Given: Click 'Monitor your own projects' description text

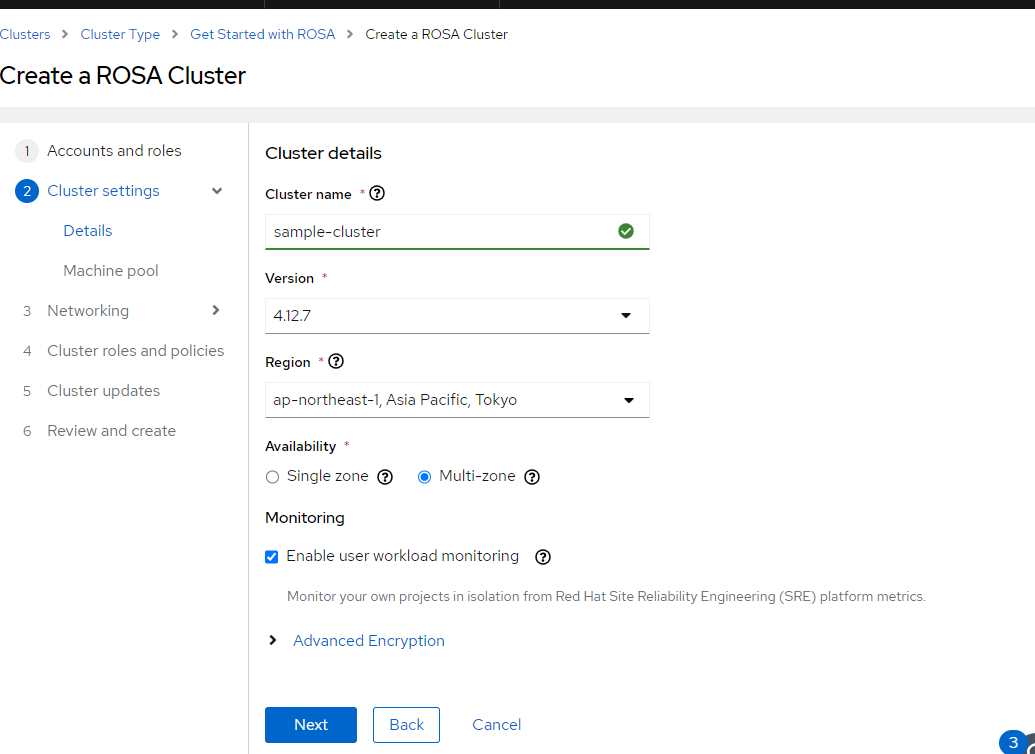Looking at the screenshot, I should pyautogui.click(x=606, y=596).
